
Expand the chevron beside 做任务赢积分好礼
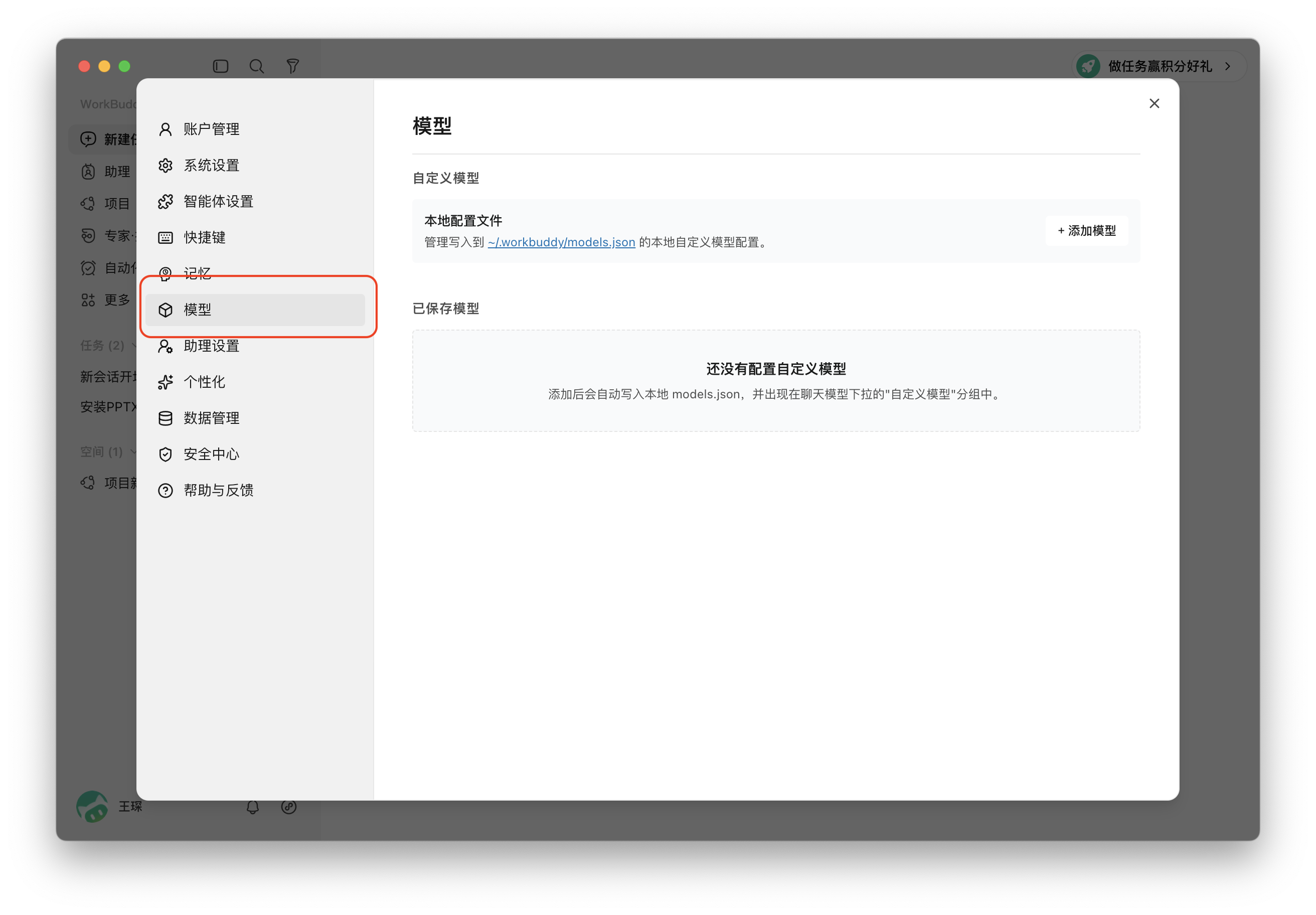[1228, 67]
